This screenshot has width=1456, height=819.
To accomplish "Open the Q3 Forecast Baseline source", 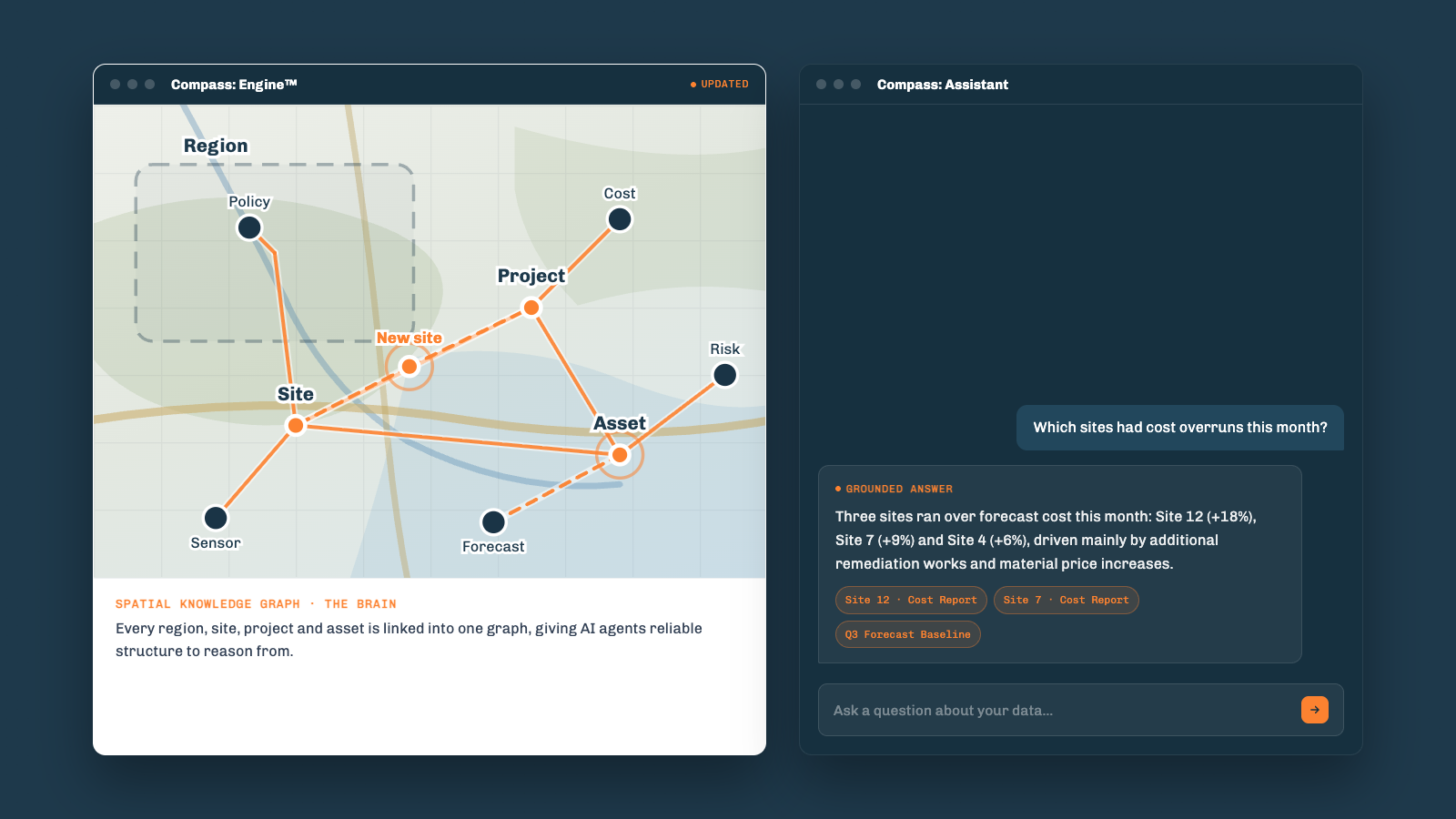I will 908,634.
